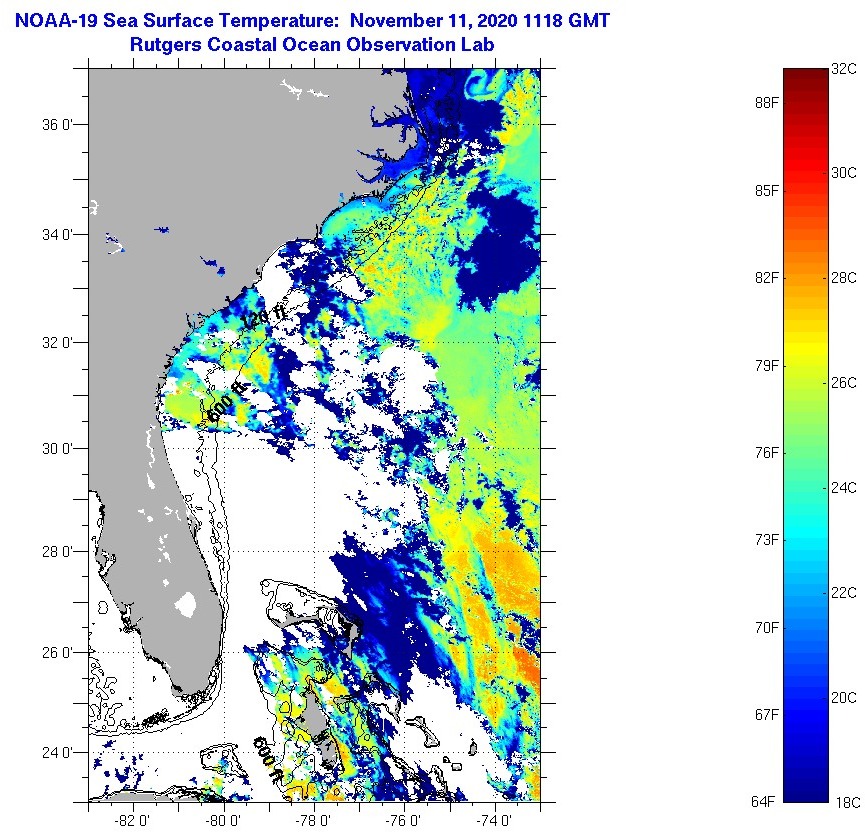
Task: Click the 32C label on the colorbar
Action: click(x=843, y=69)
